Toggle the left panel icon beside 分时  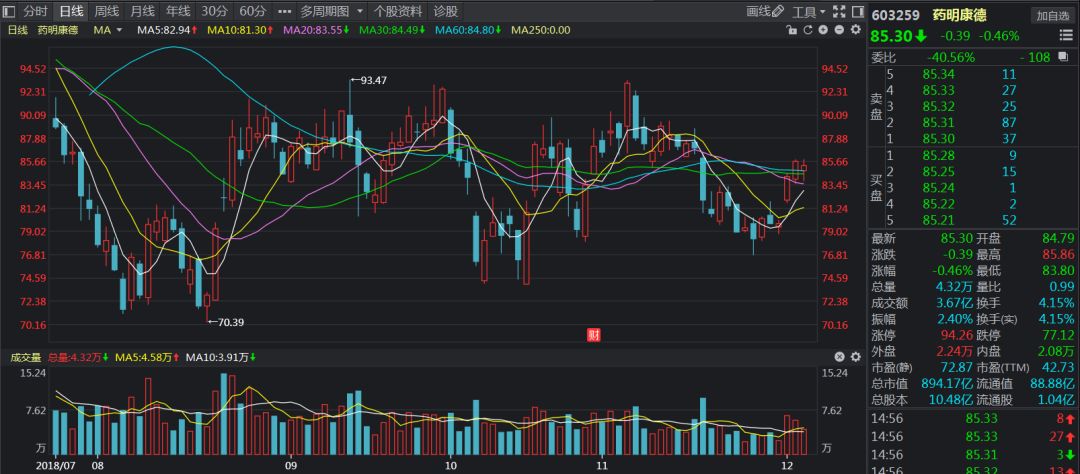click(10, 11)
